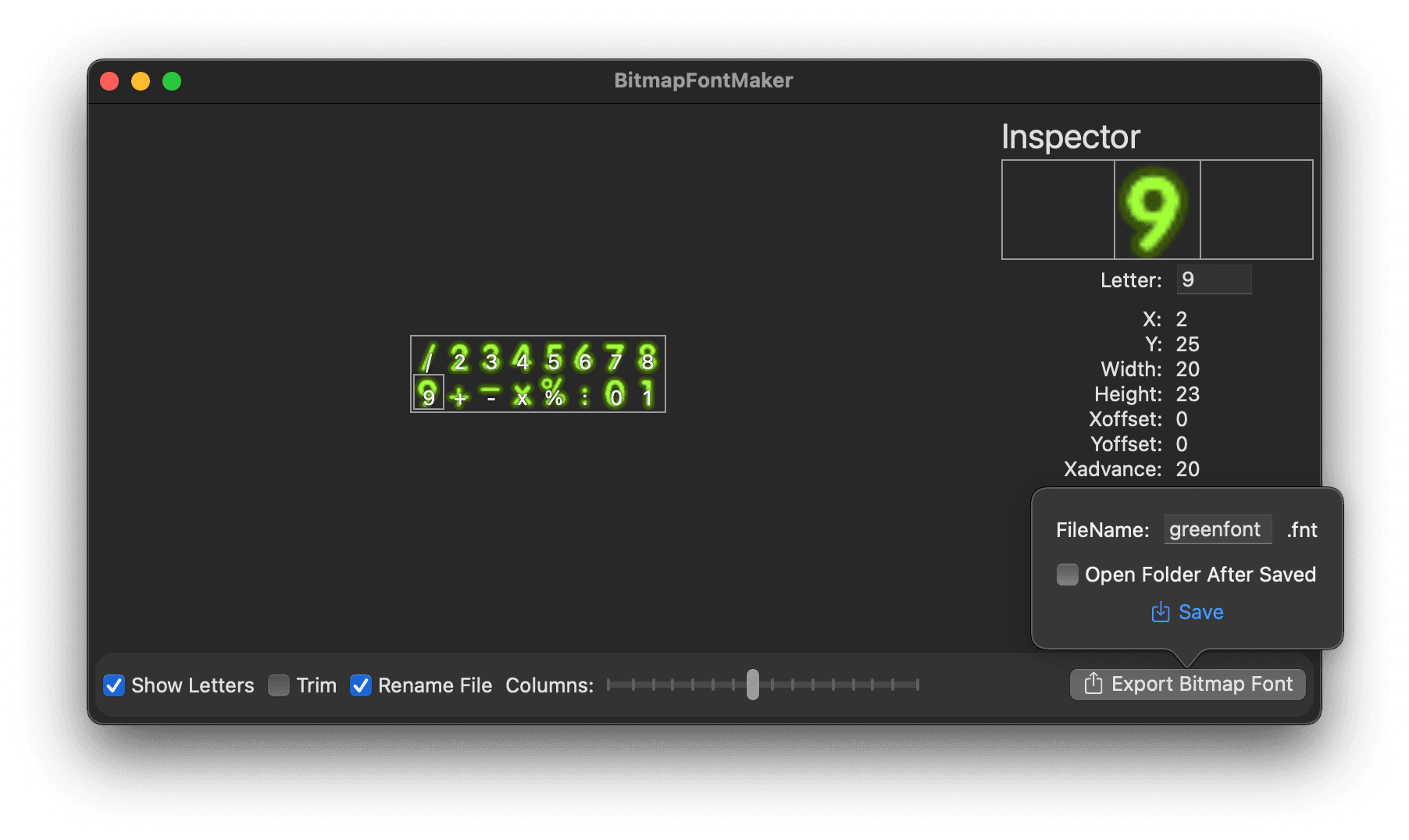Viewport: 1409px width, 840px height.
Task: Select the colon glyph
Action: coord(585,397)
